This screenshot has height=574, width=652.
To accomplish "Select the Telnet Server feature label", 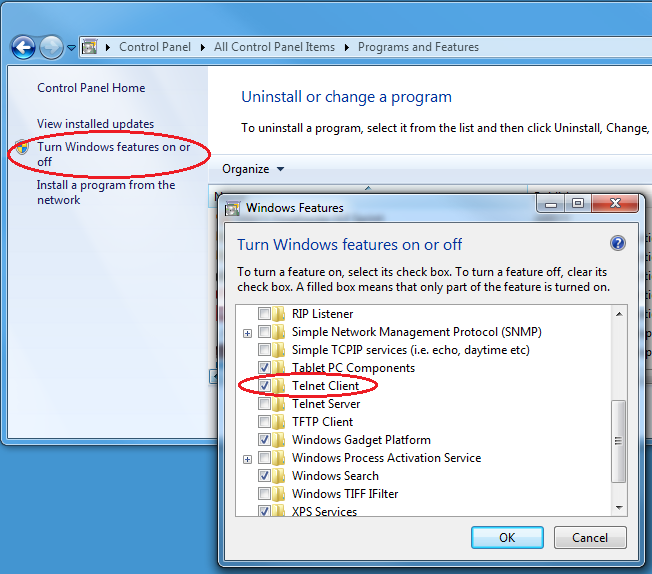I will pyautogui.click(x=326, y=403).
